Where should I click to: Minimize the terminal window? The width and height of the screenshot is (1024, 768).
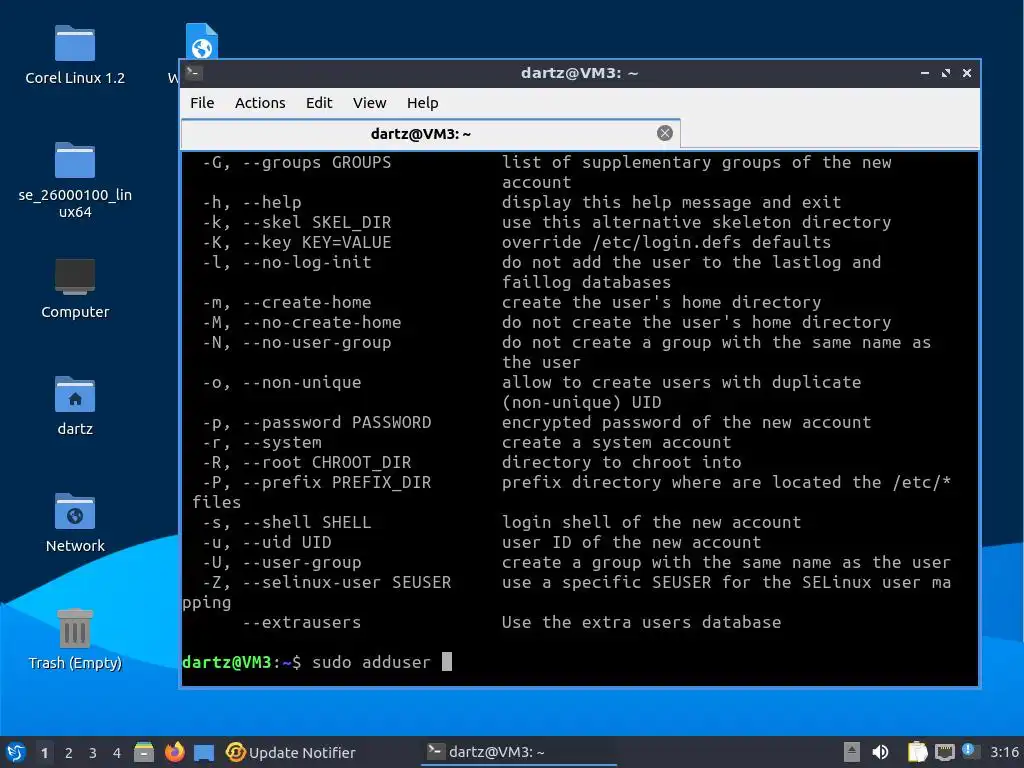[925, 73]
